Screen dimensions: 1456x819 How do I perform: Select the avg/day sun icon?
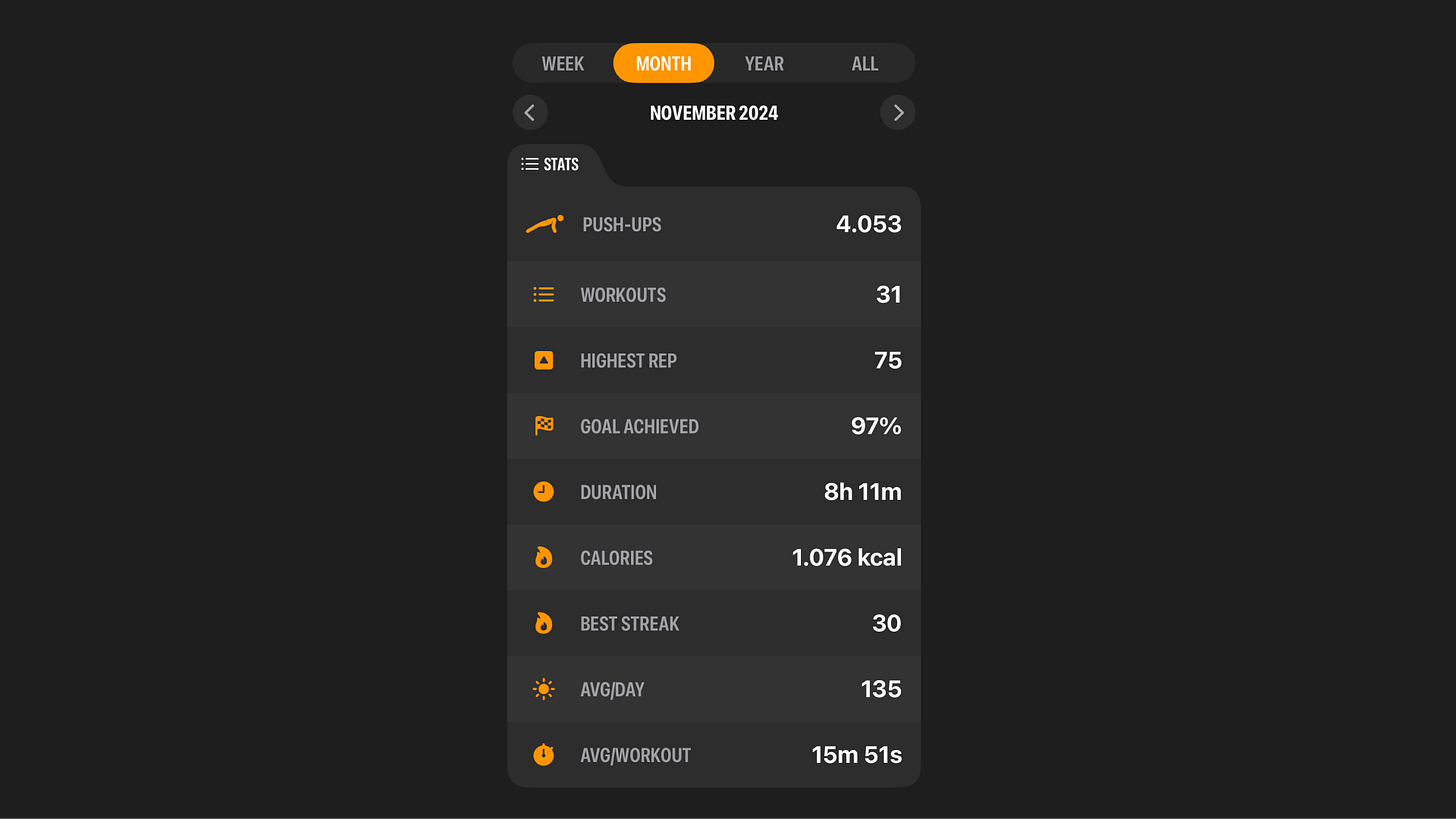point(543,689)
